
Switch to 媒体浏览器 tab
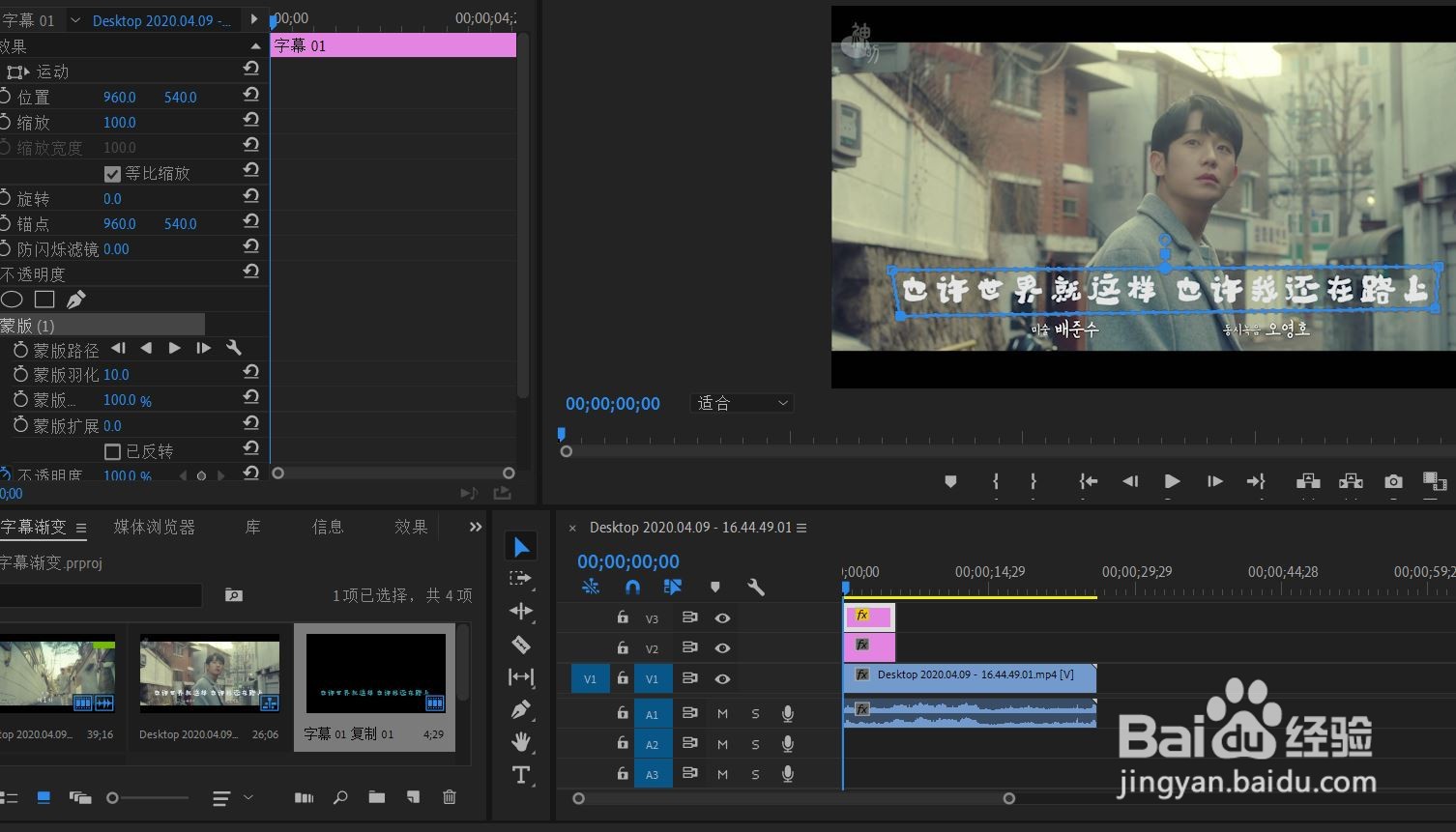click(154, 527)
